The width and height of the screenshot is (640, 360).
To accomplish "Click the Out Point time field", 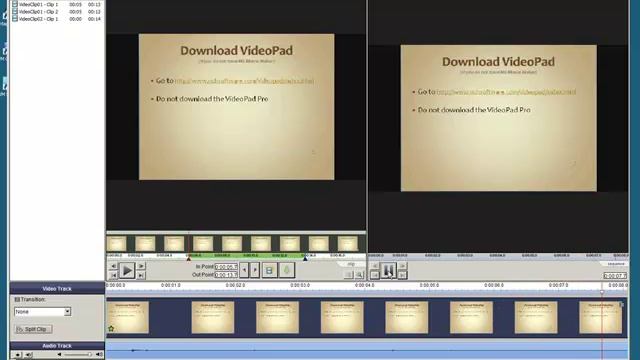I will coord(226,275).
